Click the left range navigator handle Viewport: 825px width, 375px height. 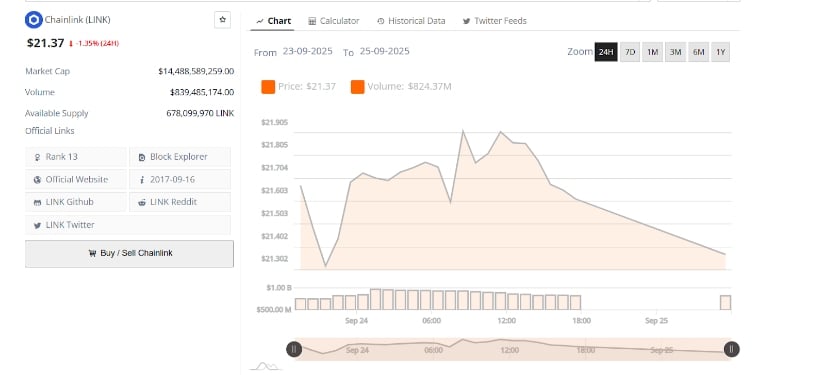coord(294,349)
